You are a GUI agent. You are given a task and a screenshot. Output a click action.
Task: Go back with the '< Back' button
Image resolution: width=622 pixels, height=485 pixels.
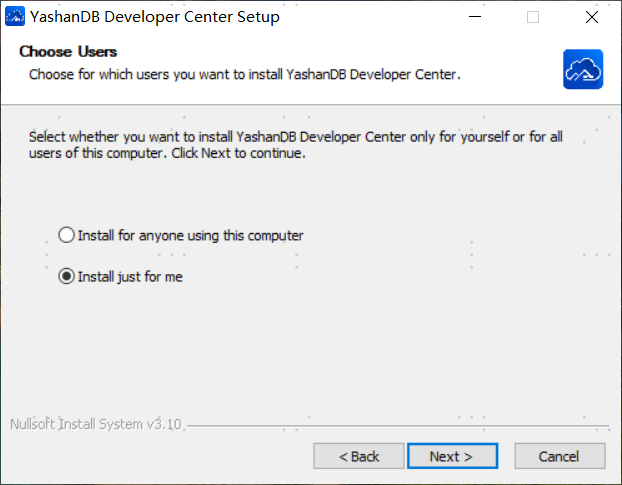(x=359, y=456)
